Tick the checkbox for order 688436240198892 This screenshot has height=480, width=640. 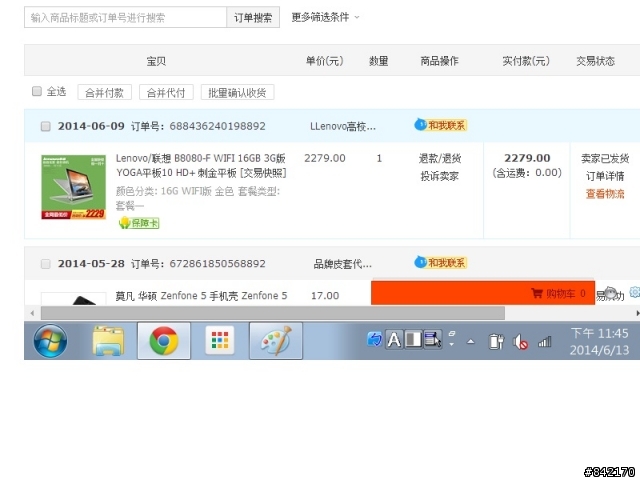pyautogui.click(x=46, y=126)
